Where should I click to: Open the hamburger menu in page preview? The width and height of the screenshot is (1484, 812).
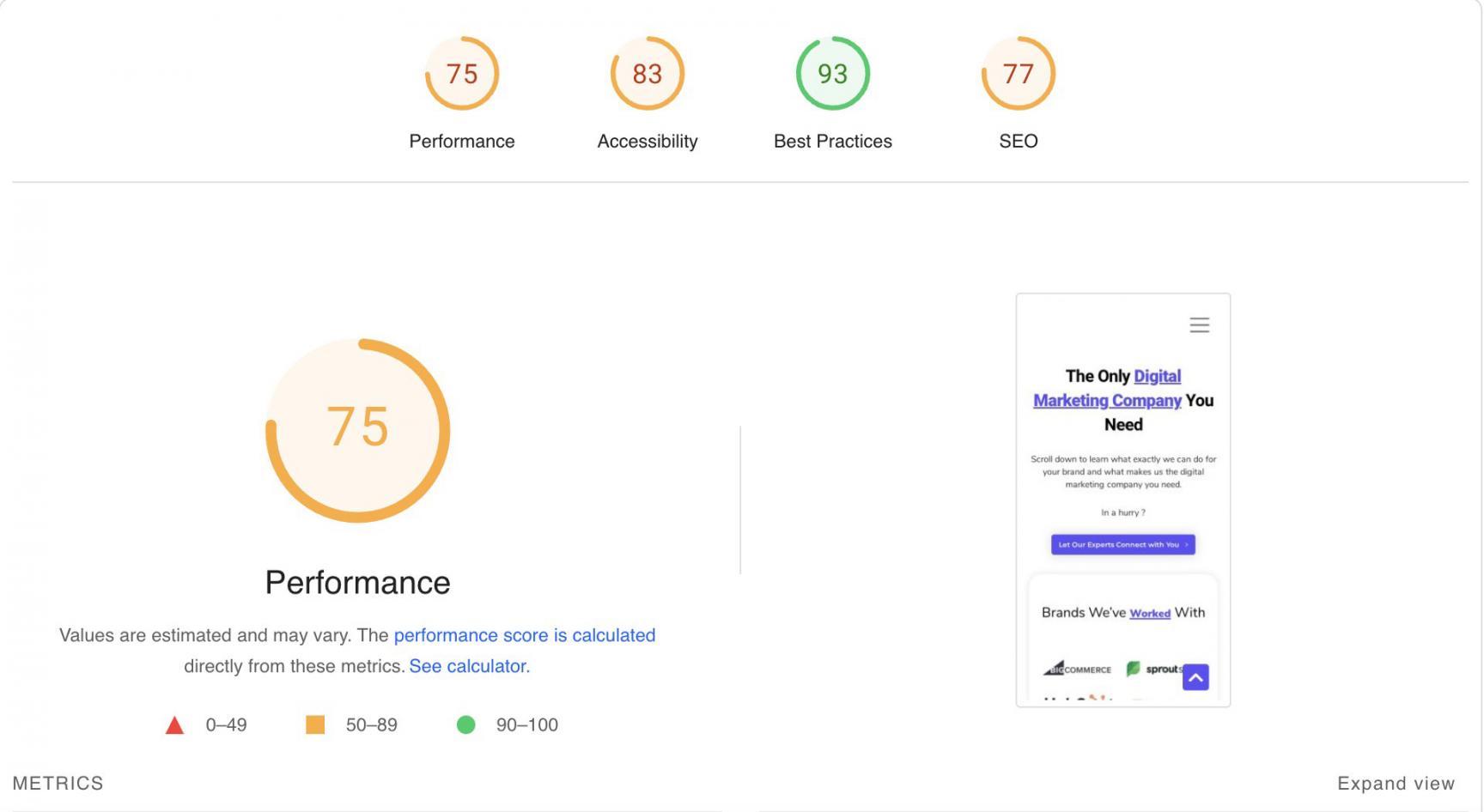(1199, 325)
